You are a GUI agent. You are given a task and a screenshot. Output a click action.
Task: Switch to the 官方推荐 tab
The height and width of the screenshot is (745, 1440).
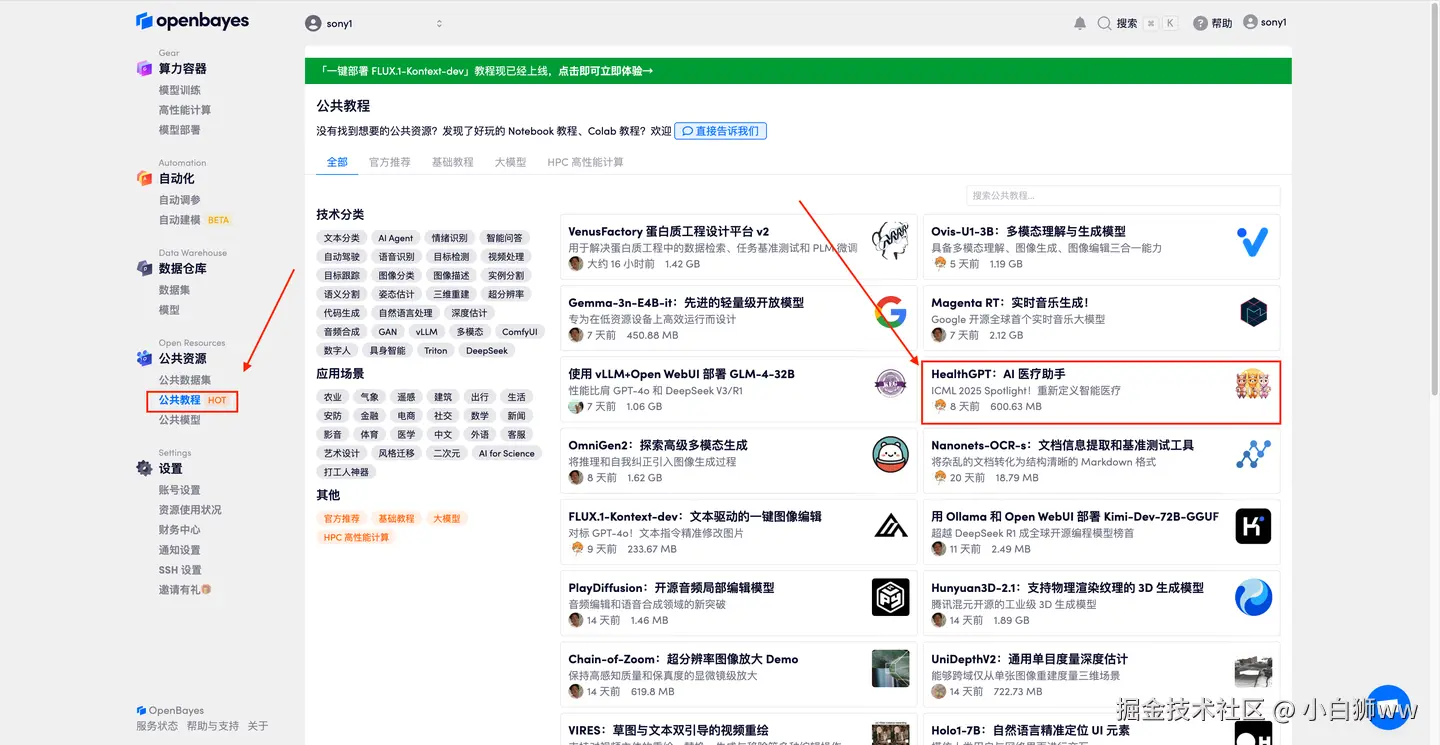coord(390,162)
